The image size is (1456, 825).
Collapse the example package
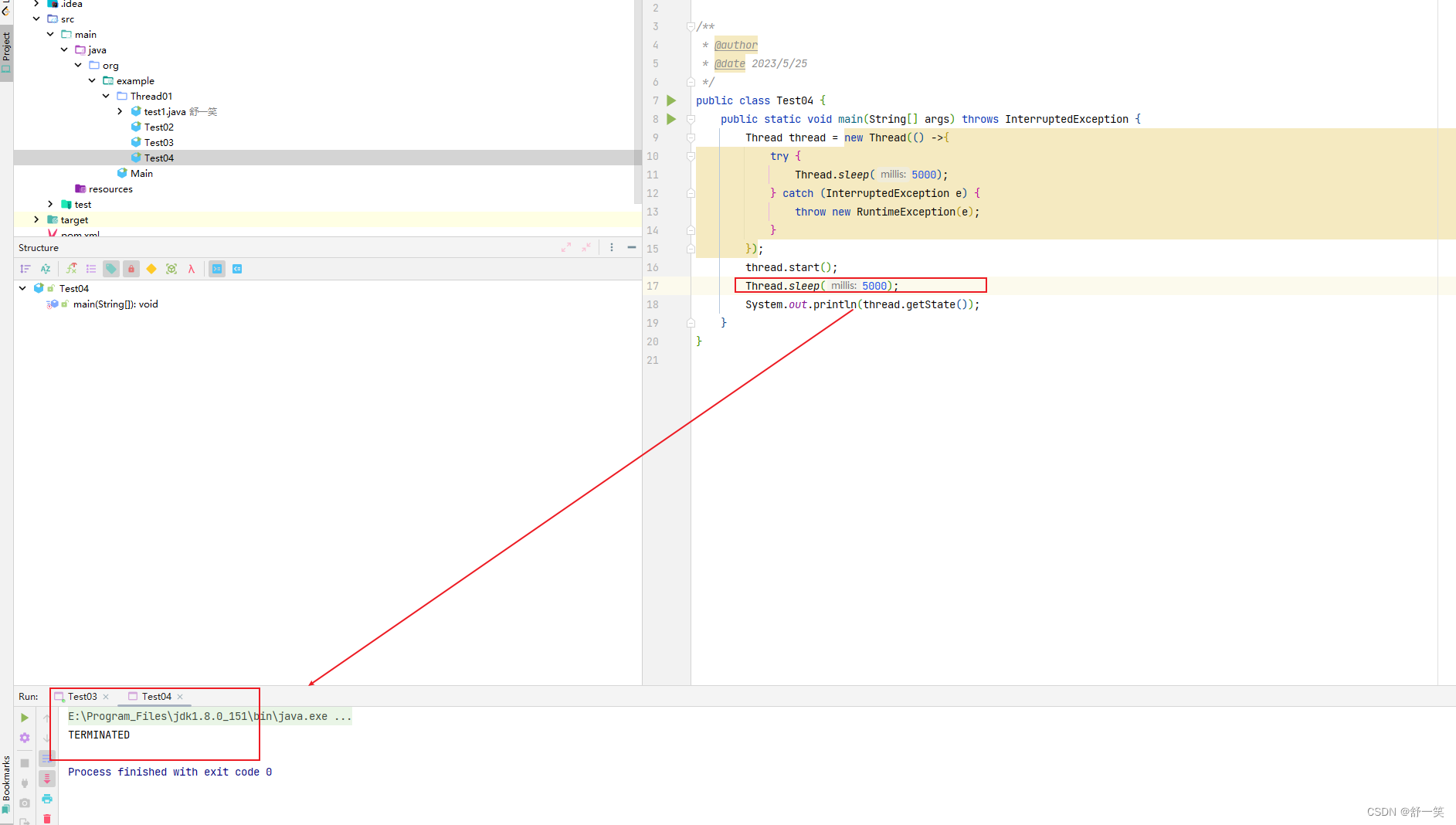coord(92,80)
